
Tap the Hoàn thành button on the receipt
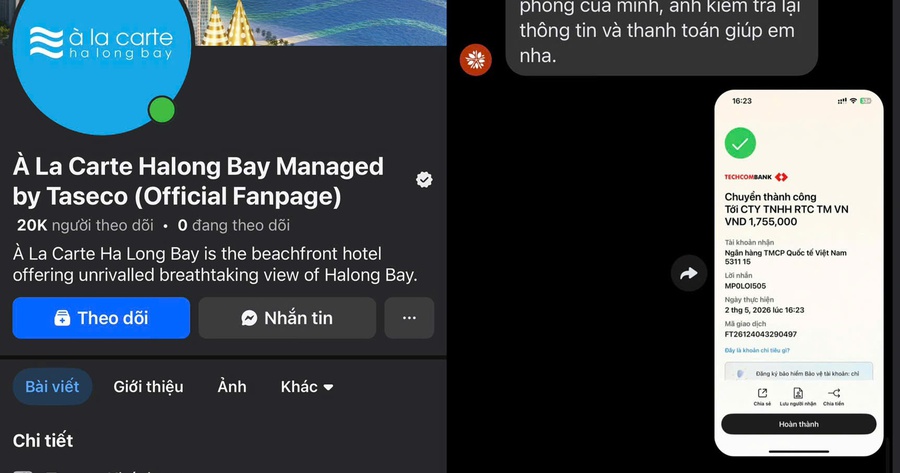click(798, 424)
